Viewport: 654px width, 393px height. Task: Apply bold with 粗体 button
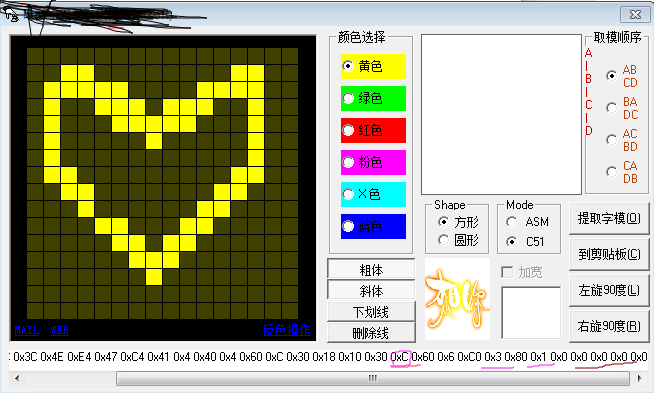pos(371,270)
